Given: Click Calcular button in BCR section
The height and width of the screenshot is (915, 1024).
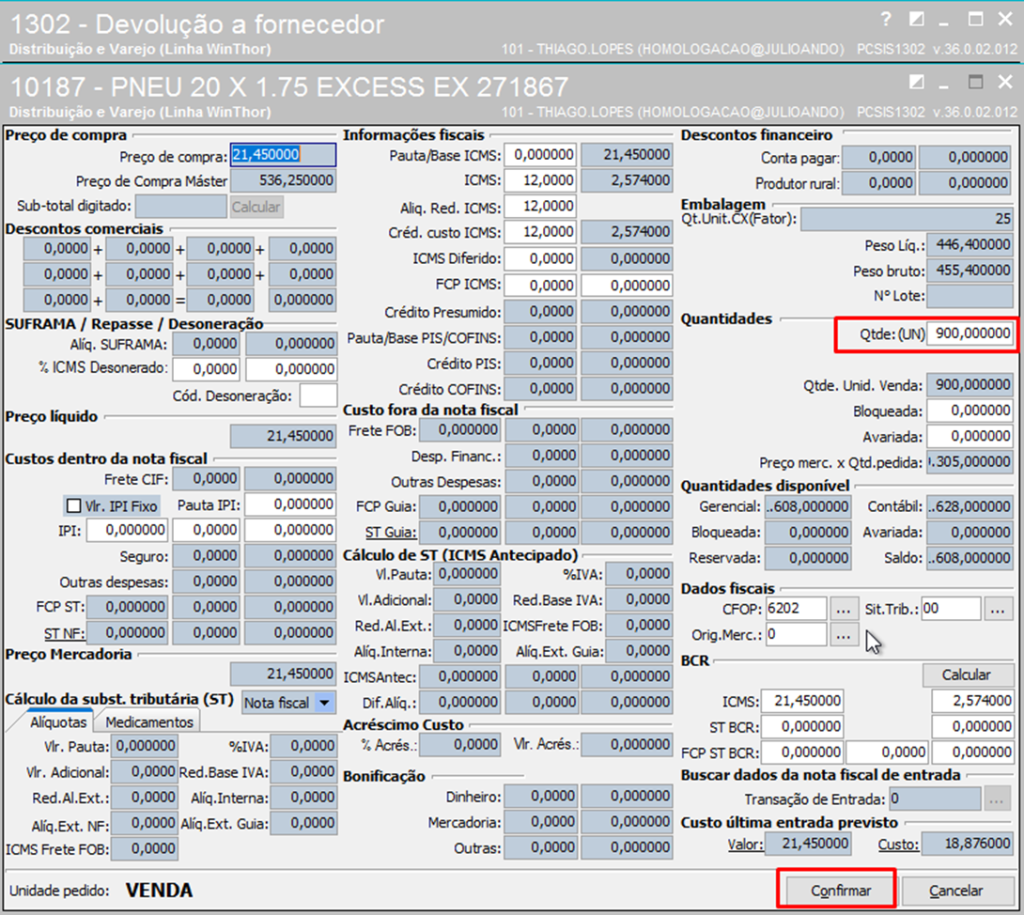Looking at the screenshot, I should click(966, 674).
